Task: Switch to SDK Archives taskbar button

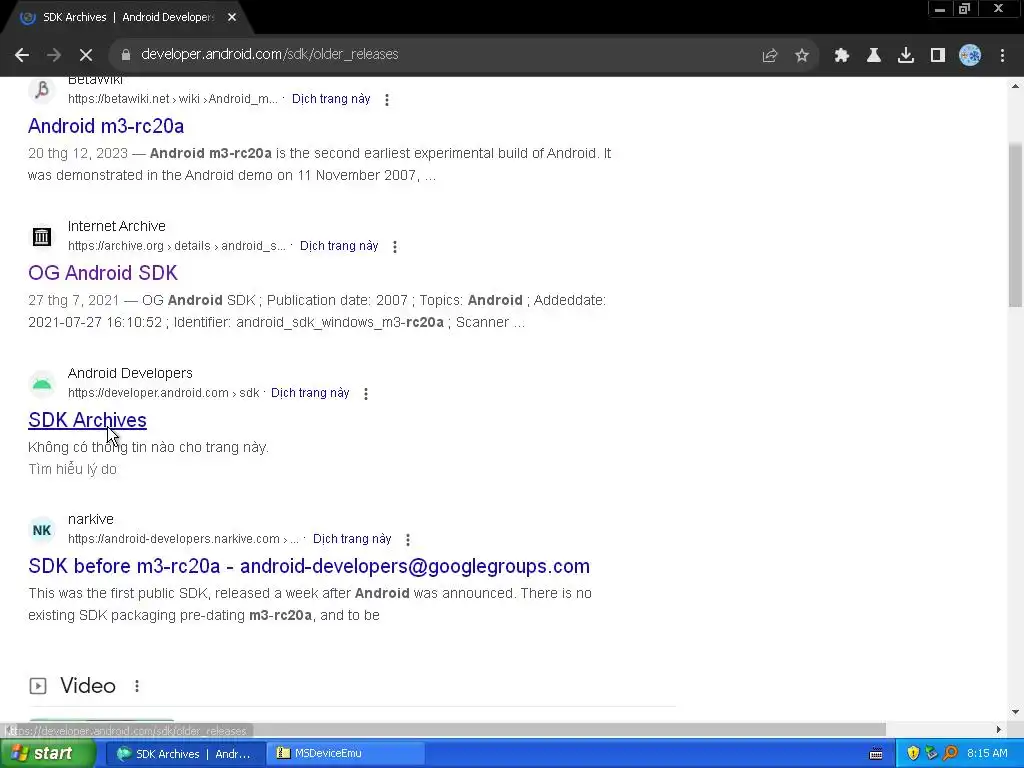Action: click(x=185, y=754)
